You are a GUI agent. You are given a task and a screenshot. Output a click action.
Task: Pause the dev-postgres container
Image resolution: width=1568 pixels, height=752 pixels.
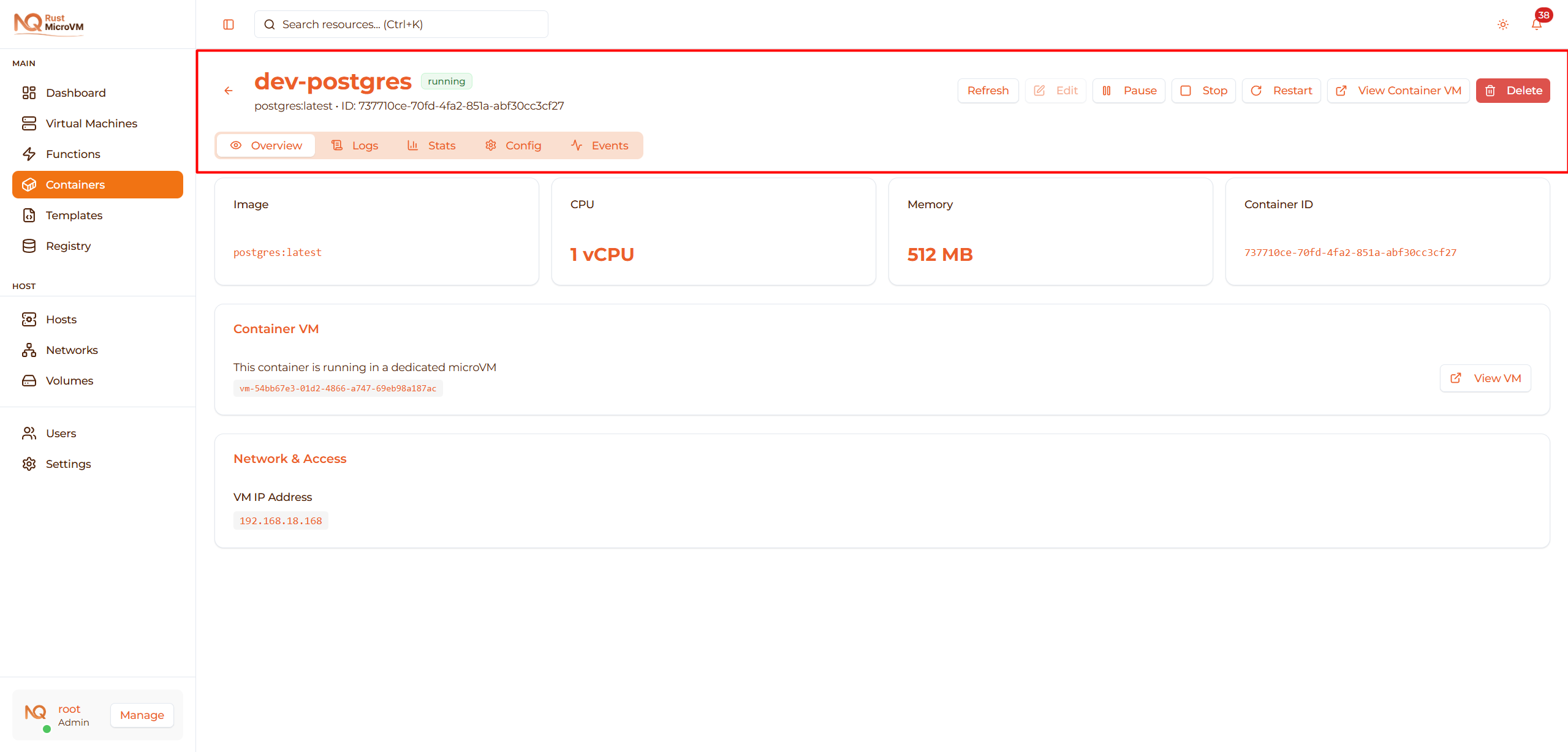pyautogui.click(x=1128, y=90)
